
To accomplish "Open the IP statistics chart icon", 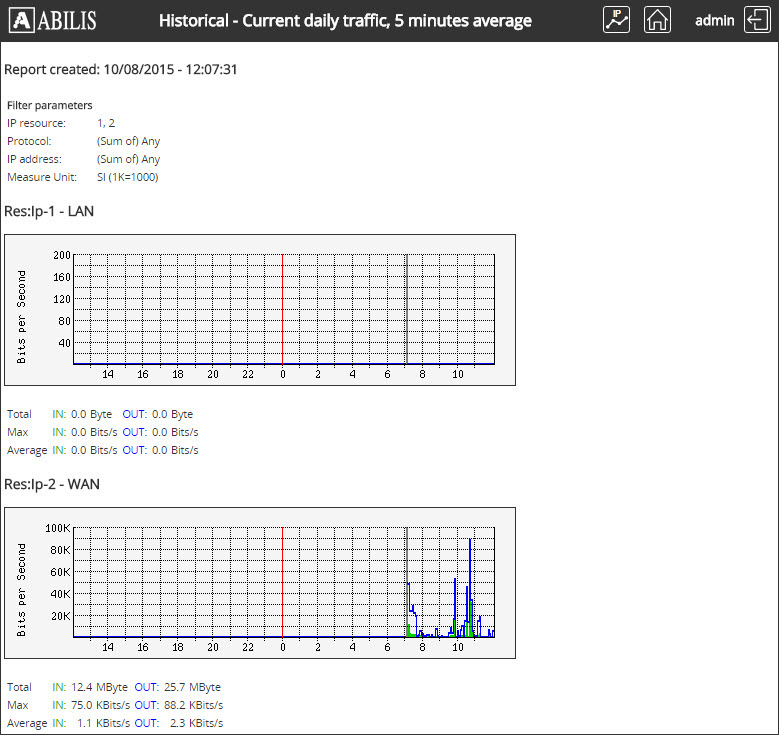I will coord(616,20).
